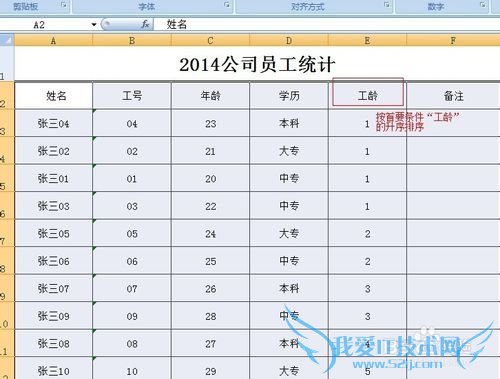Click age cell 24
Image resolution: width=500 pixels, height=379 pixels.
(x=210, y=233)
